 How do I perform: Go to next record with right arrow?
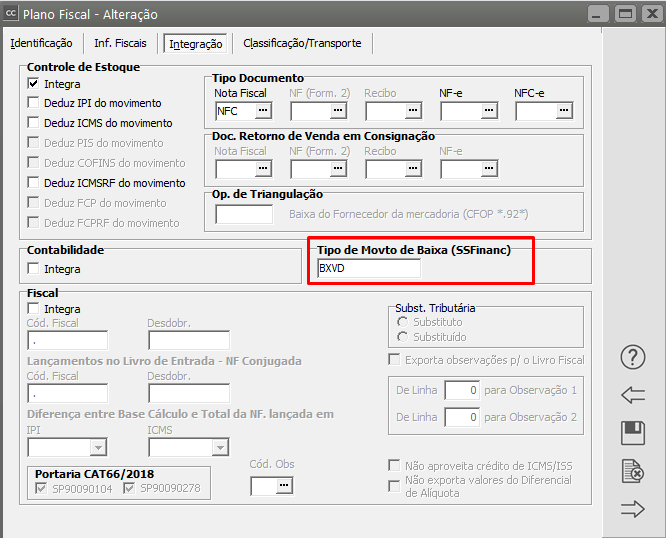coord(632,508)
